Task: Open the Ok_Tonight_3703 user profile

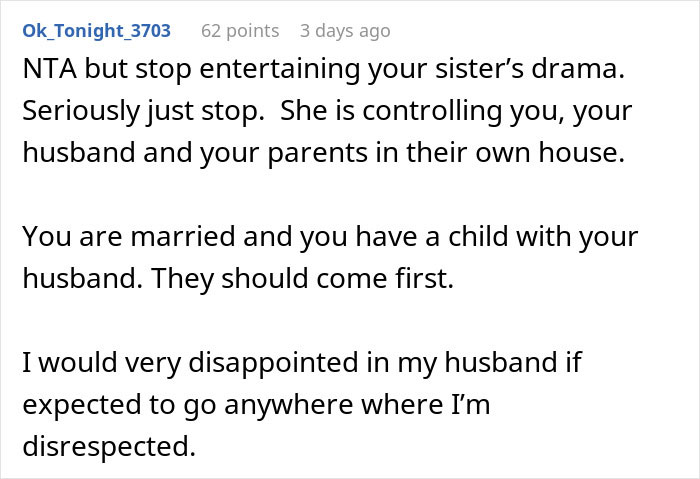Action: click(96, 31)
